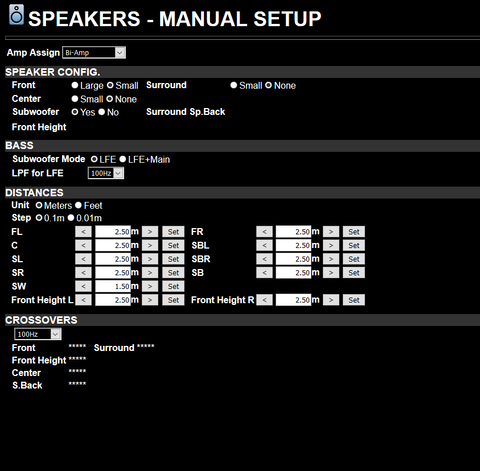Click Set for Front Height R
This screenshot has height=471, width=480.
354,300
